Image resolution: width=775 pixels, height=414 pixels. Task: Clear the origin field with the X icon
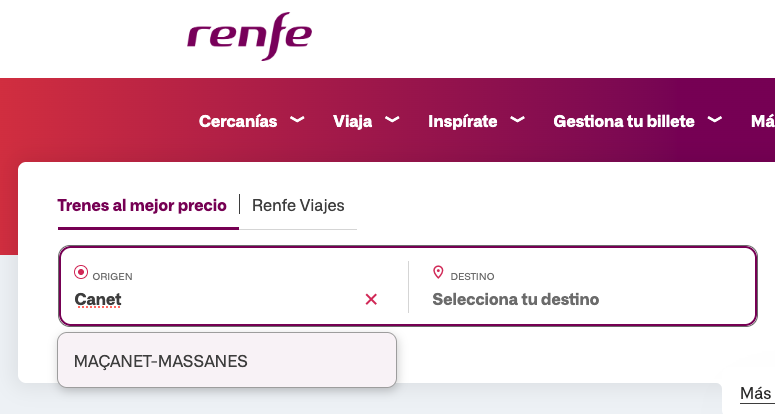coord(371,299)
